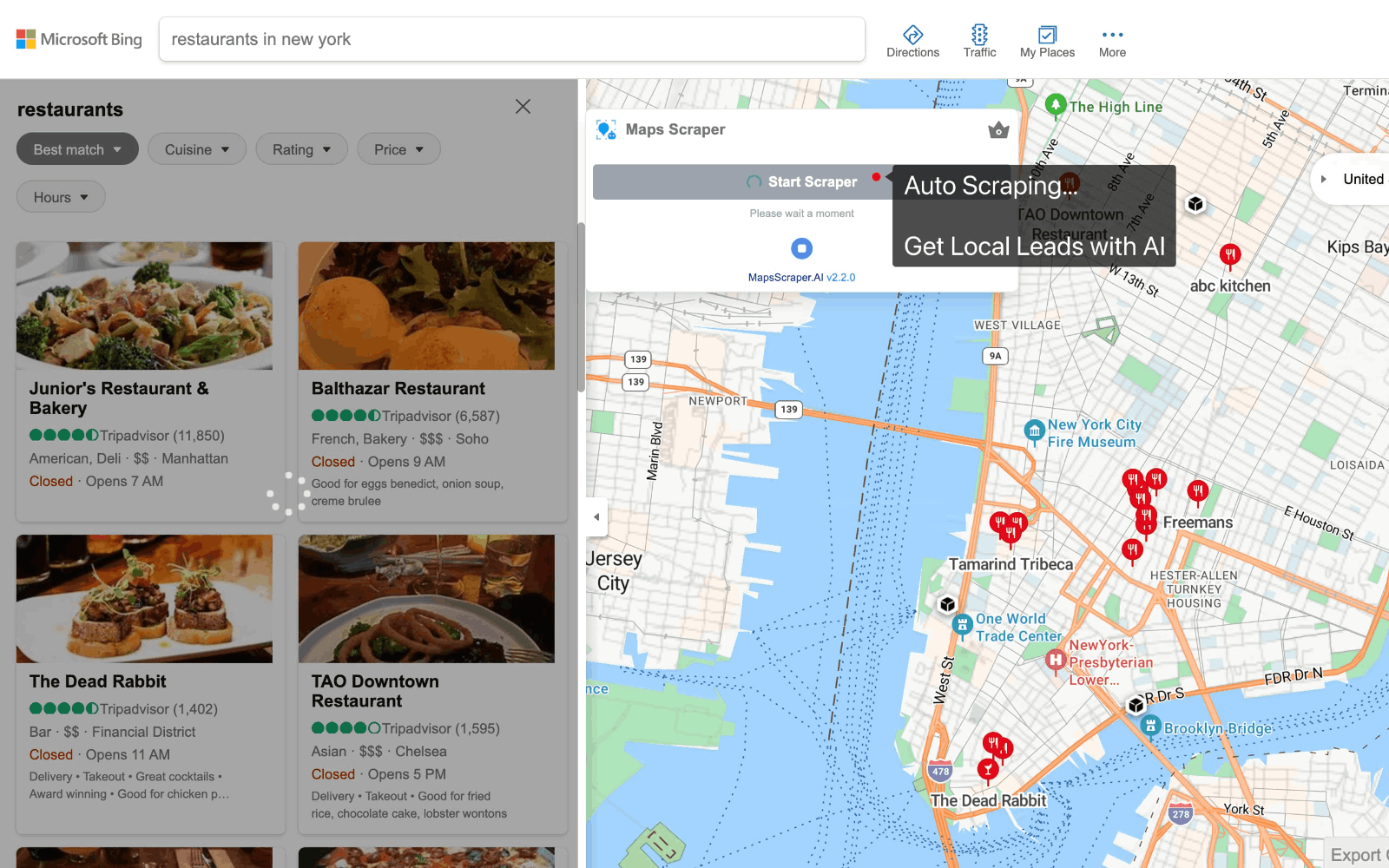Click the West Village map label
This screenshot has width=1389, height=868.
pos(1017,325)
